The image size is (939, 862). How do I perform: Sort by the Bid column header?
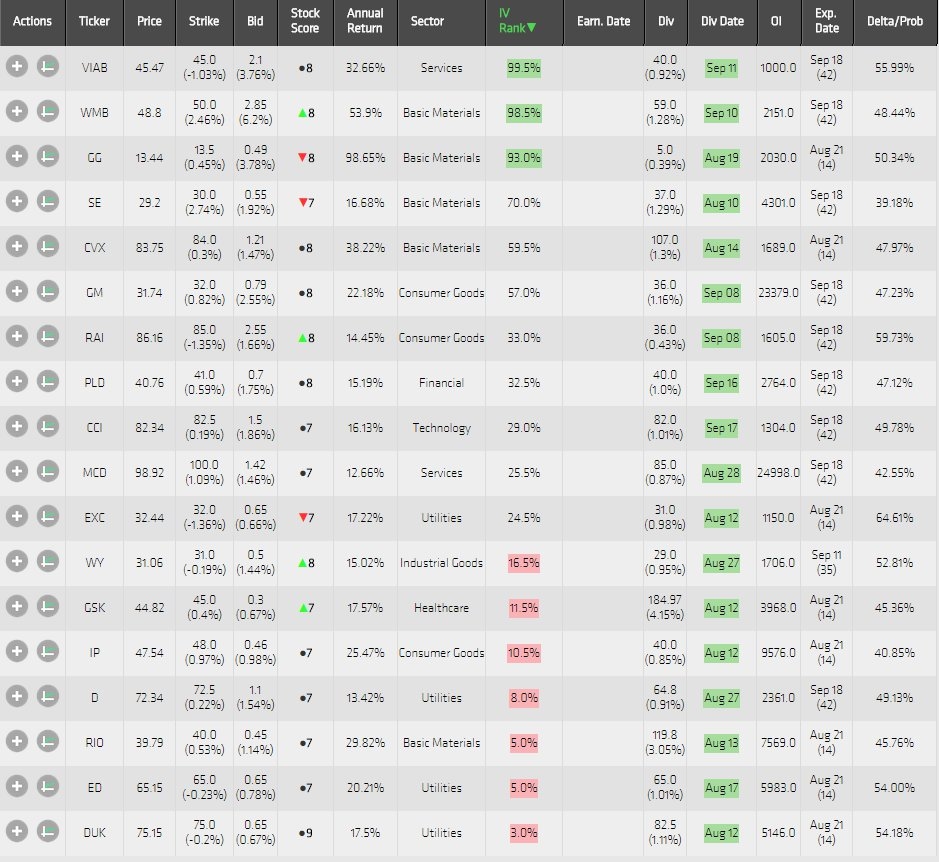point(255,22)
